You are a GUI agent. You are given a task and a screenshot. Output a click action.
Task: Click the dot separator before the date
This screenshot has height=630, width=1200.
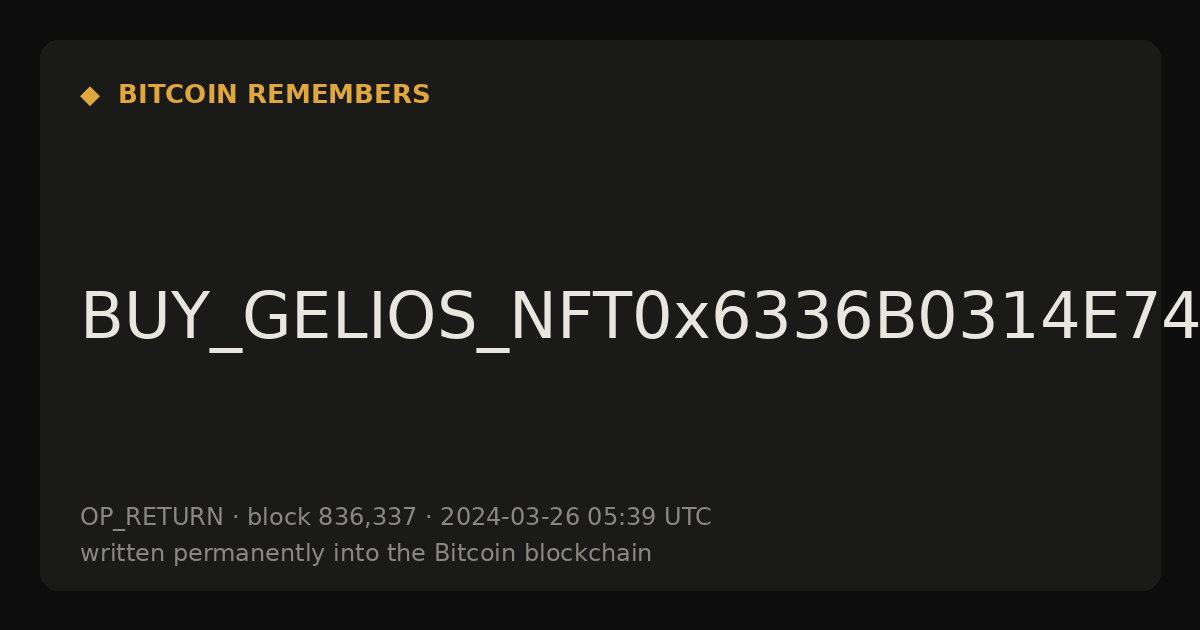[428, 518]
